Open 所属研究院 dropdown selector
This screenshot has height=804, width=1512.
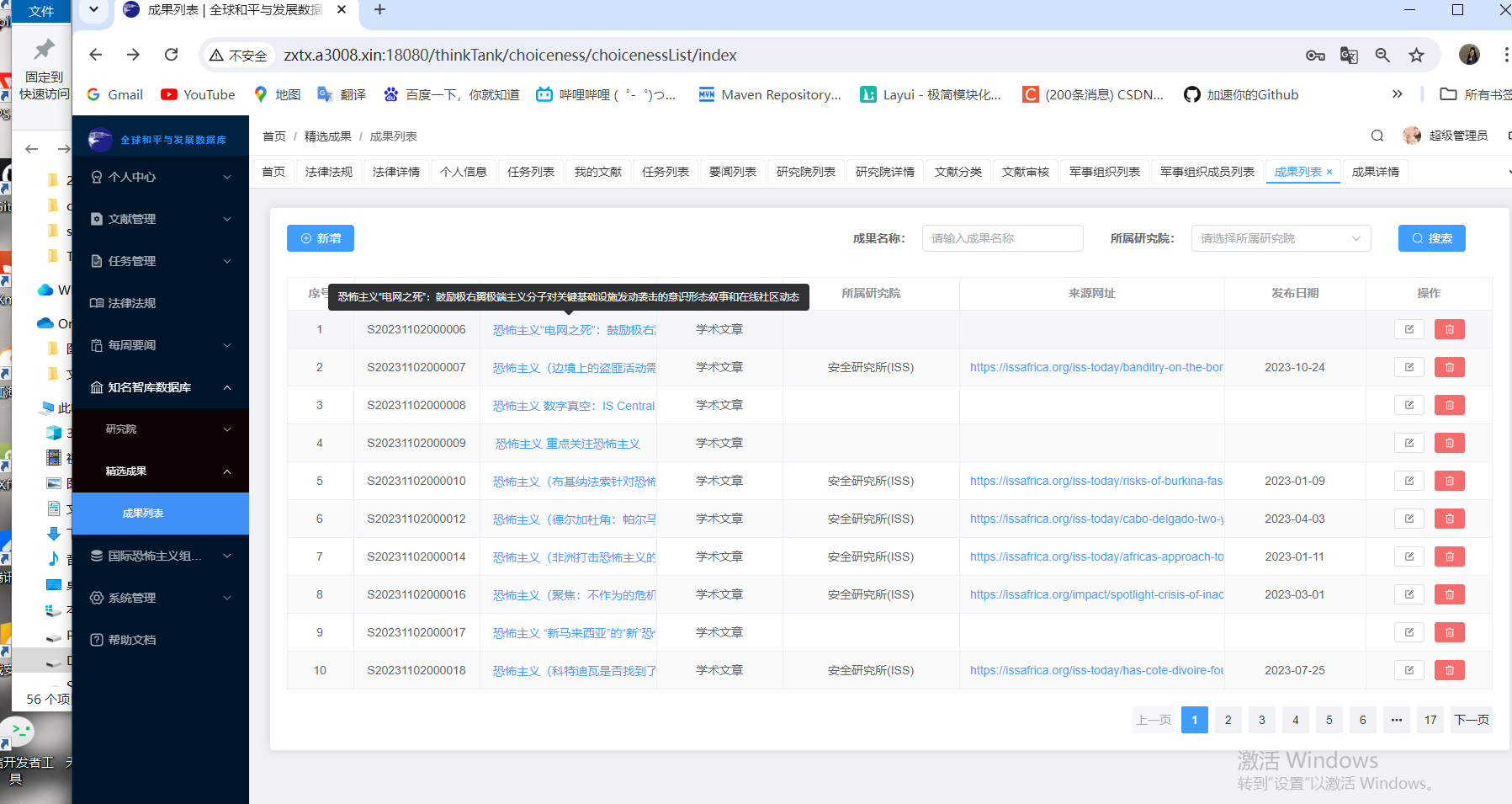pyautogui.click(x=1281, y=238)
